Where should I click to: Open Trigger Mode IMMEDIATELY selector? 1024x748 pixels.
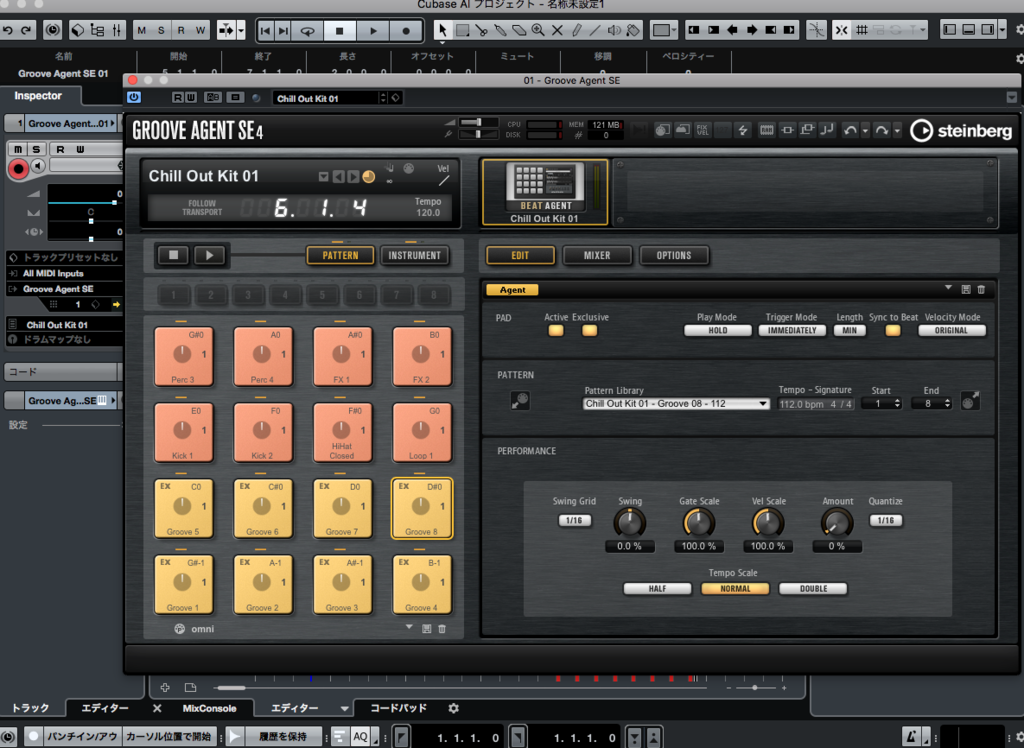coord(792,331)
